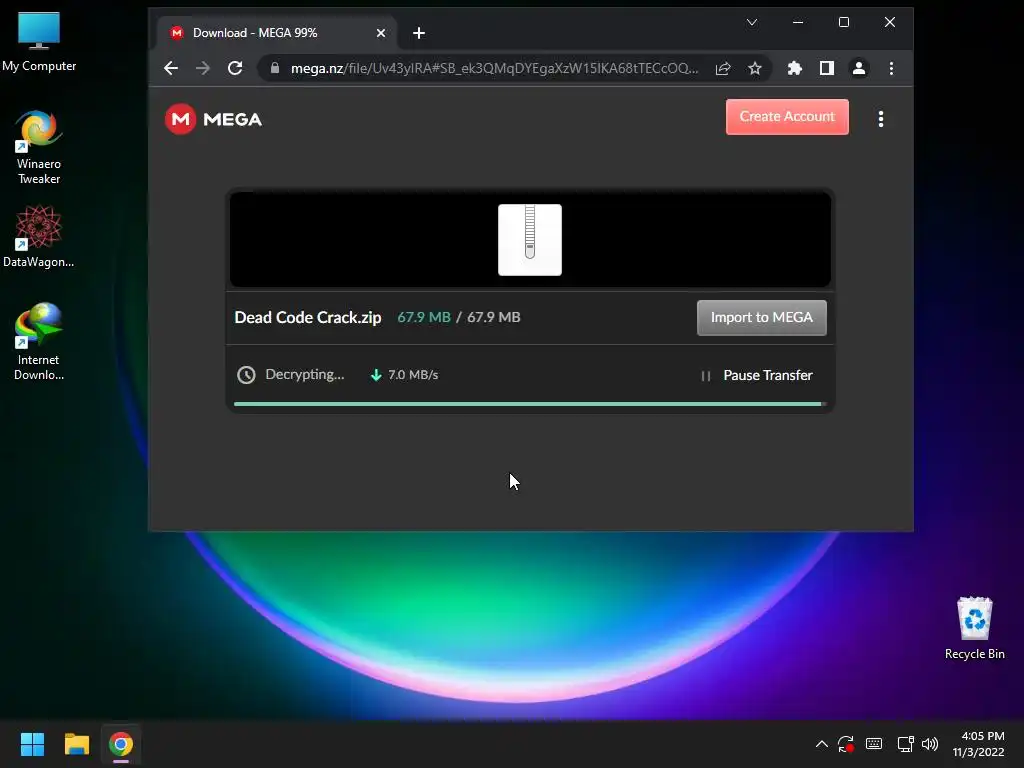
Task: Go forward in Chrome
Action: [203, 68]
